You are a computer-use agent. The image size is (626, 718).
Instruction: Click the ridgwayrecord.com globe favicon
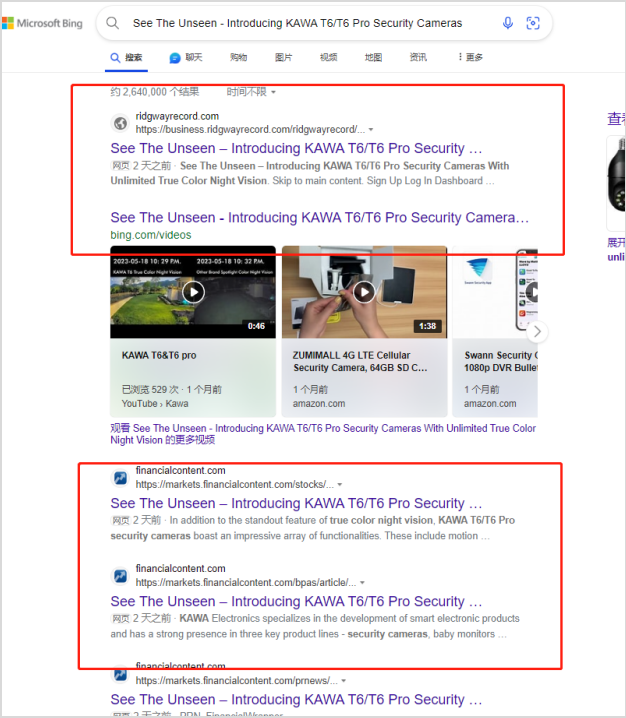[x=120, y=123]
